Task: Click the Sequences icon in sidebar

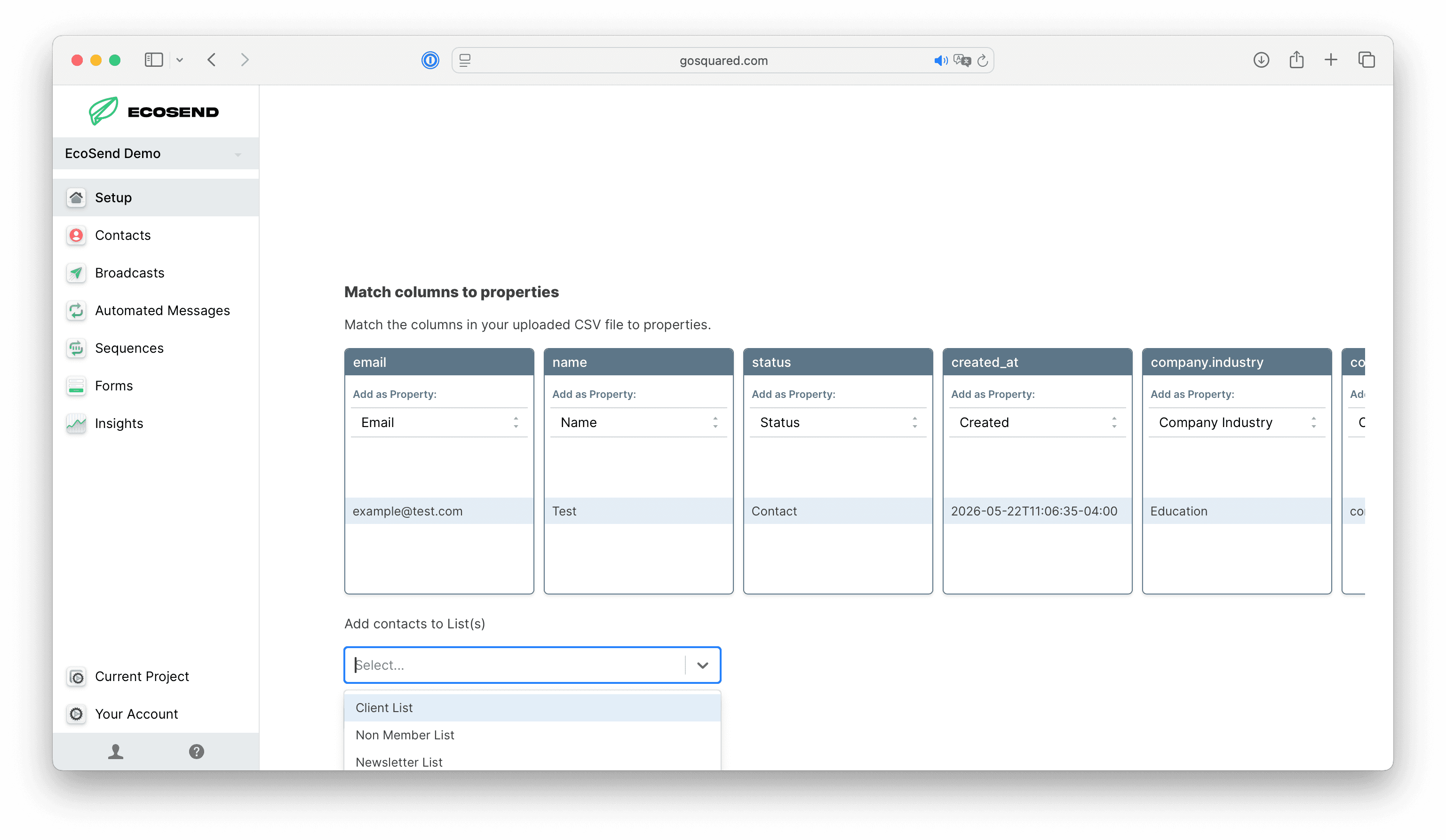Action: click(76, 349)
